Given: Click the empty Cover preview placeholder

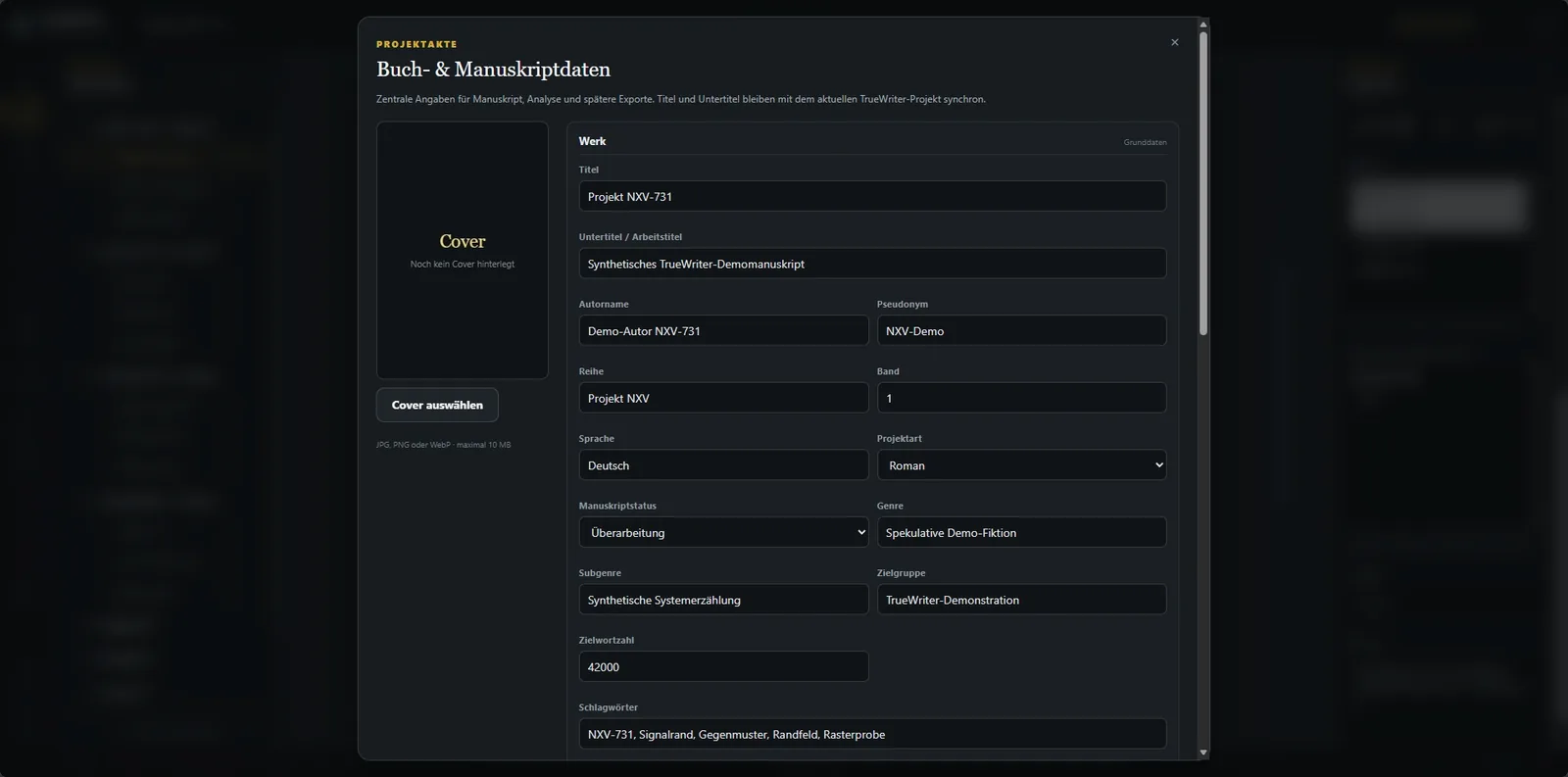Looking at the screenshot, I should coord(463,251).
